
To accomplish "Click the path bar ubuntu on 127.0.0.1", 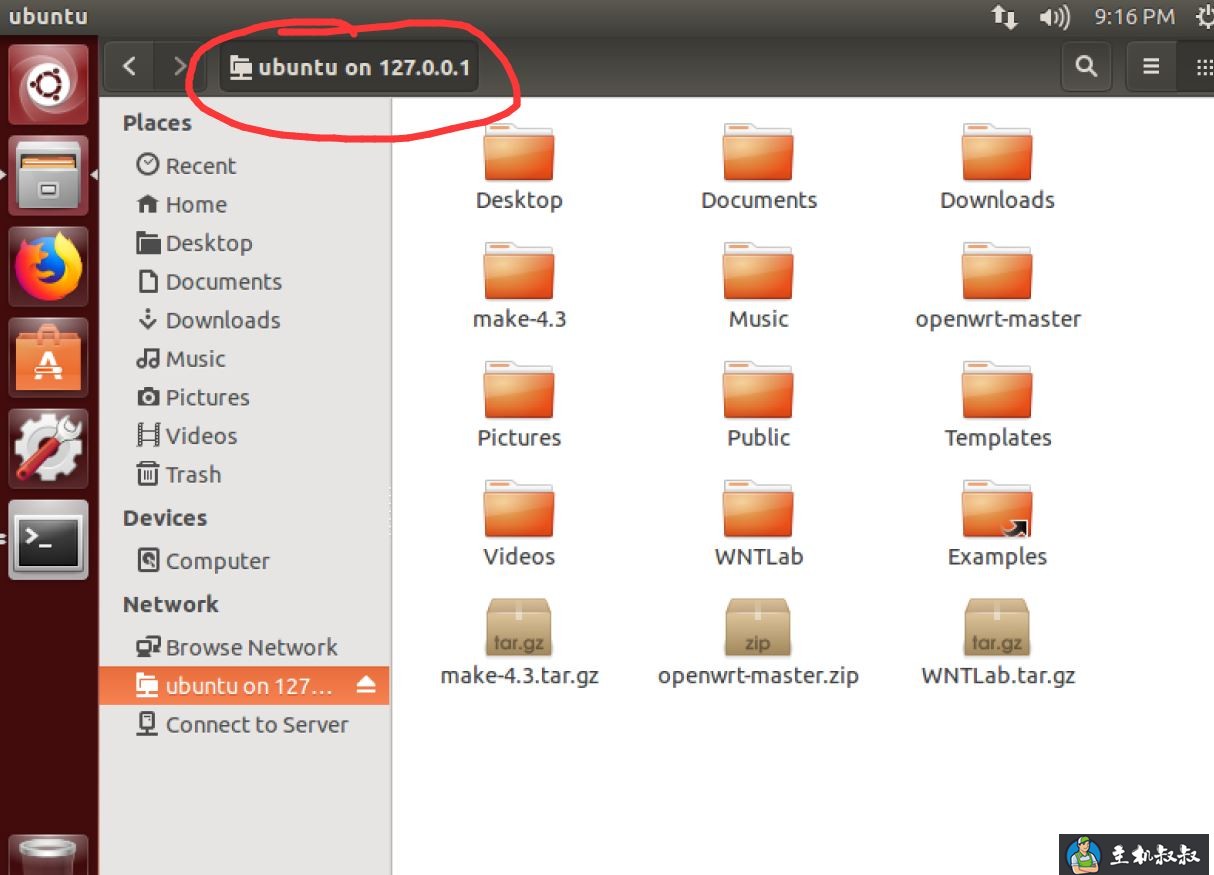I will [349, 67].
